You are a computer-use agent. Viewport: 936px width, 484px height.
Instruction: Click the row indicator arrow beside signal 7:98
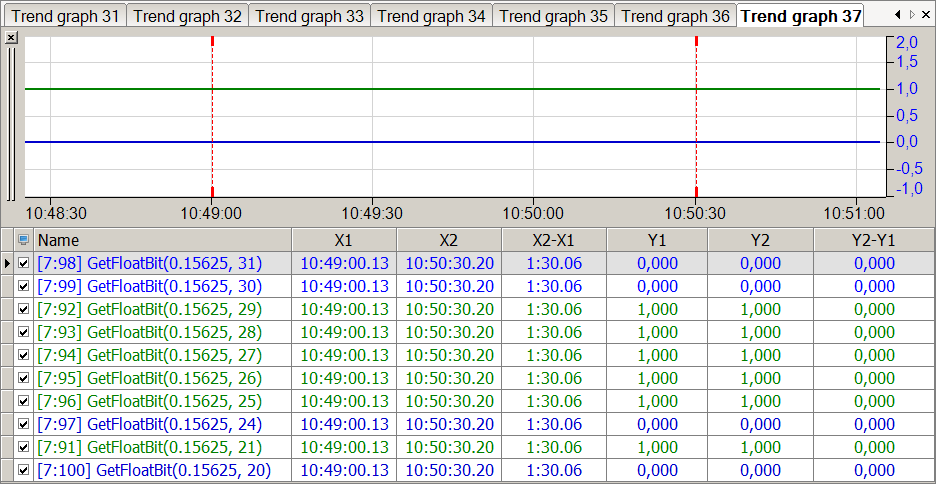[8, 263]
